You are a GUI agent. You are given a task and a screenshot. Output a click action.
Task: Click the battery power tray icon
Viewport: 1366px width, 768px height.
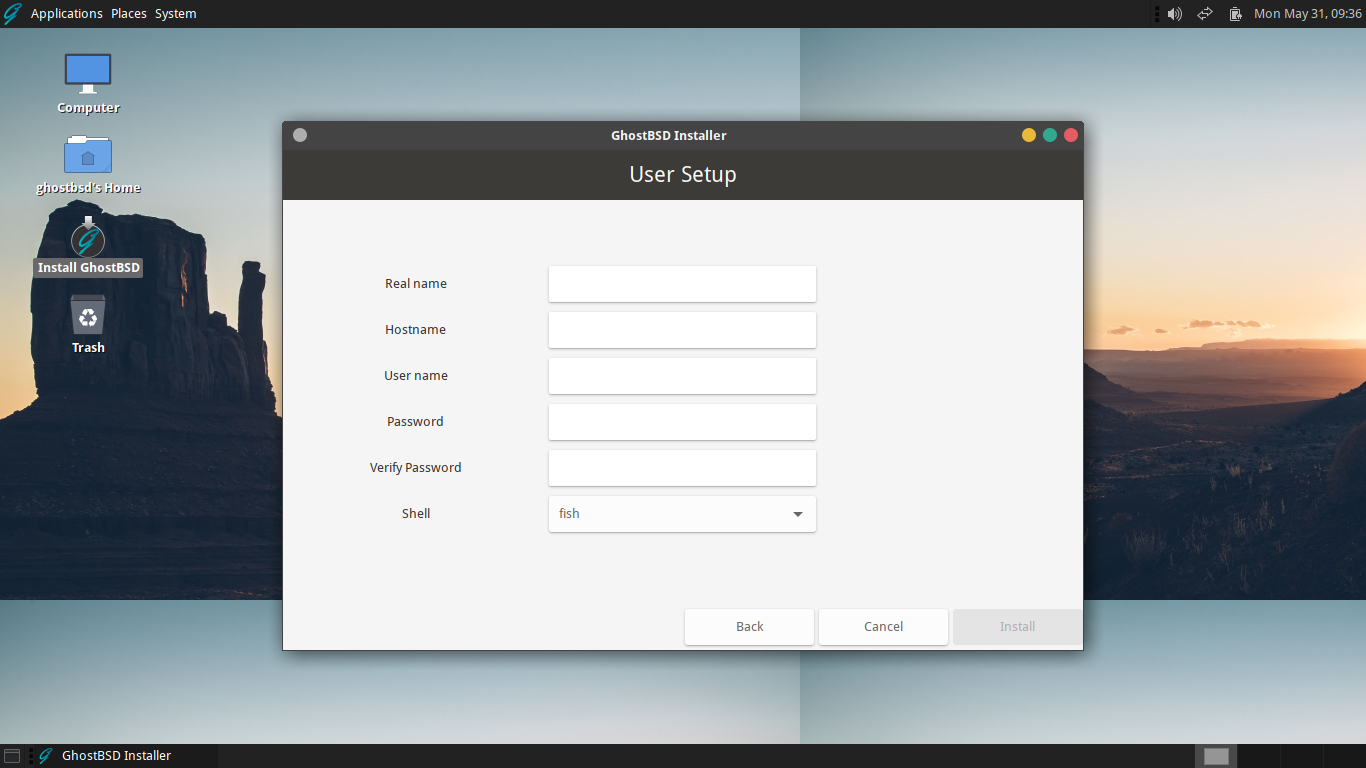pyautogui.click(x=1236, y=14)
